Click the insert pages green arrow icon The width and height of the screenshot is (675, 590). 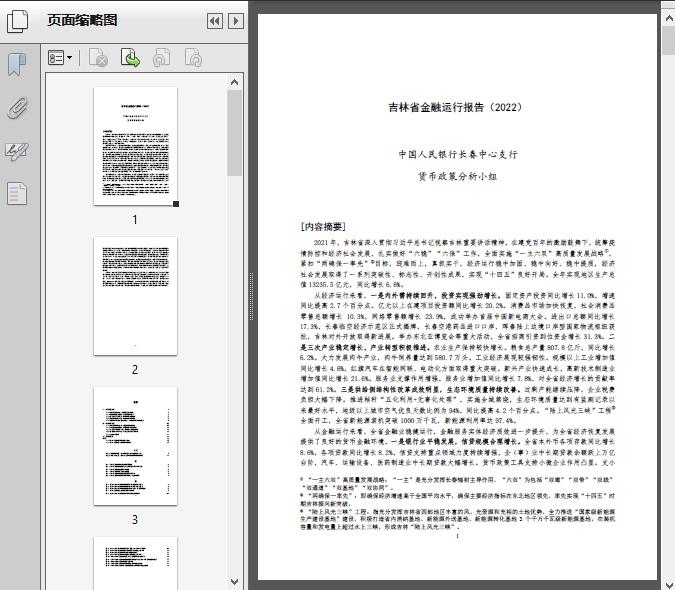click(x=130, y=58)
